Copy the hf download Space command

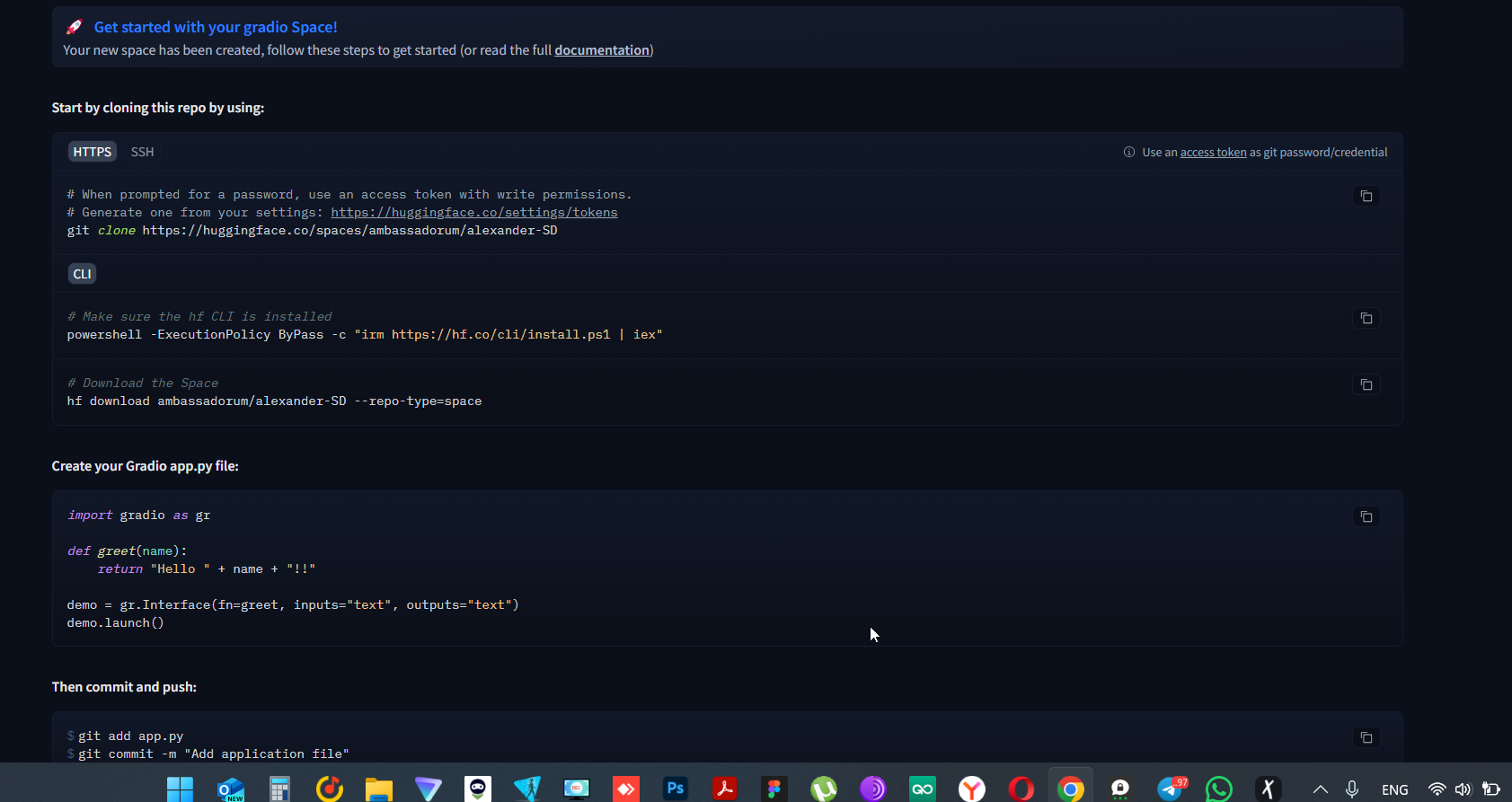tap(1366, 384)
